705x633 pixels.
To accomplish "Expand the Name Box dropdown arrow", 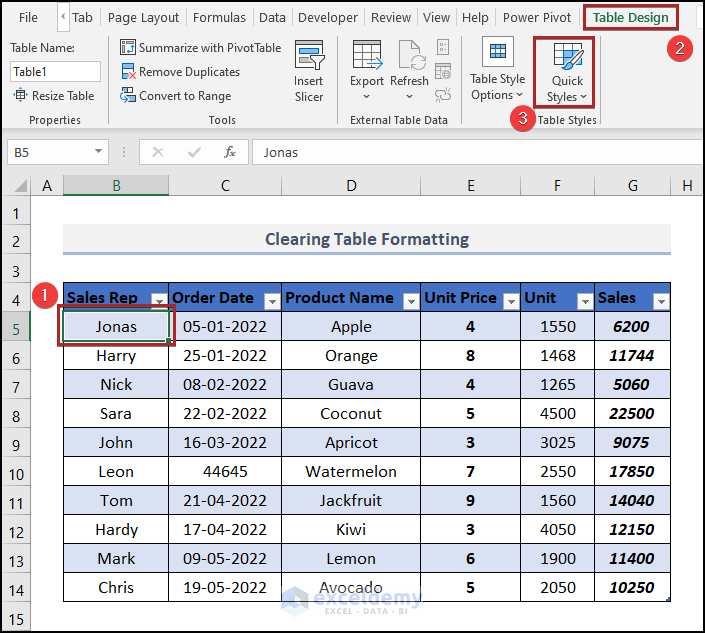I will (x=99, y=152).
